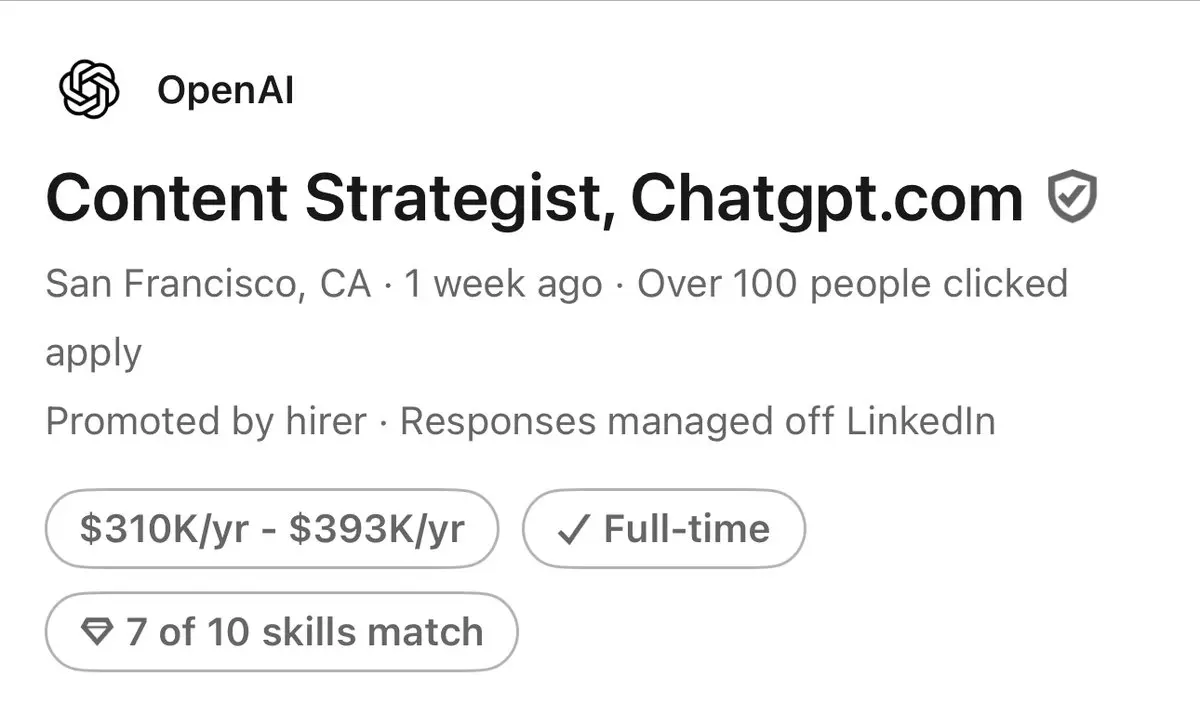Open the OpenAI company name link
This screenshot has height=703, width=1200.
point(225,91)
